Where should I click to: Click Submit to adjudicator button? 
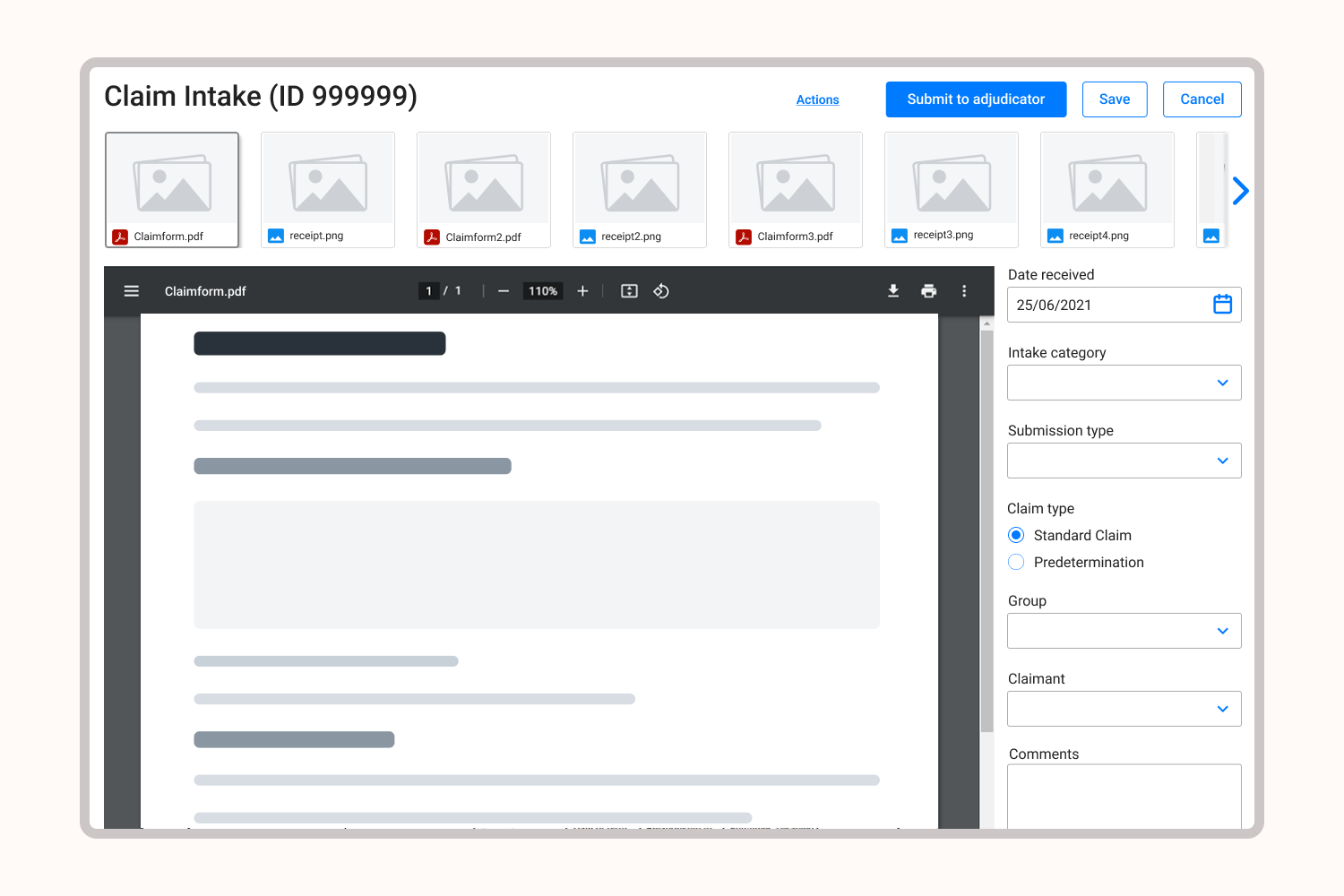[x=977, y=99]
